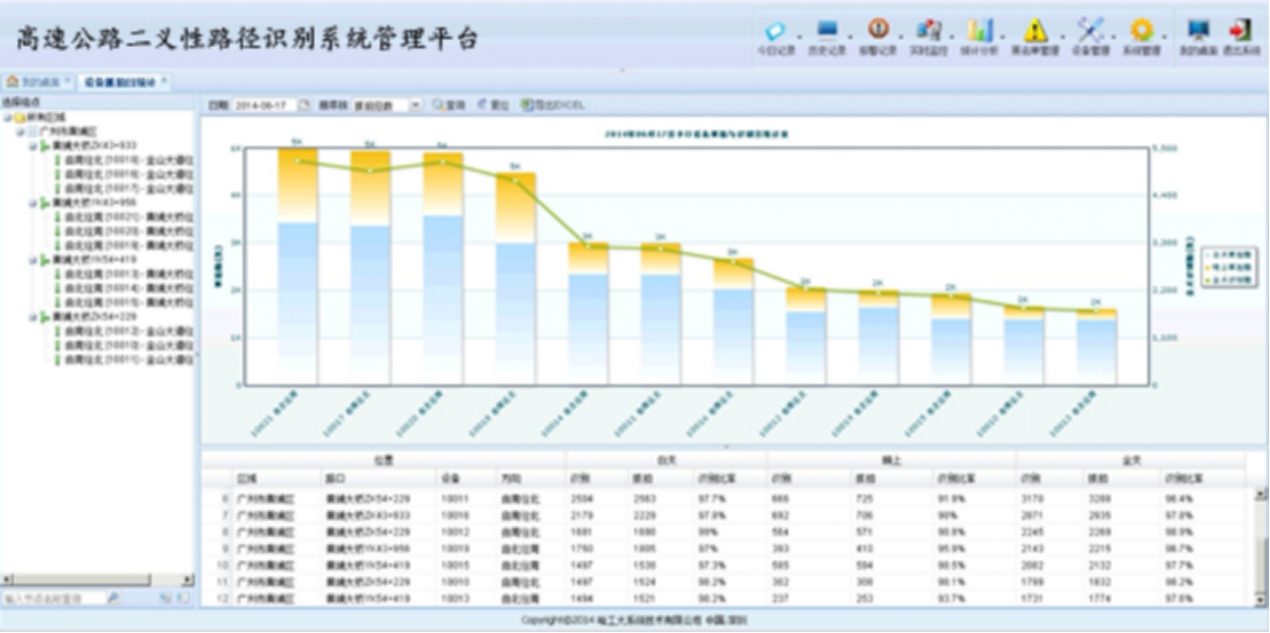
Task: Click the 报警记录 alarm records icon
Action: pos(878,35)
